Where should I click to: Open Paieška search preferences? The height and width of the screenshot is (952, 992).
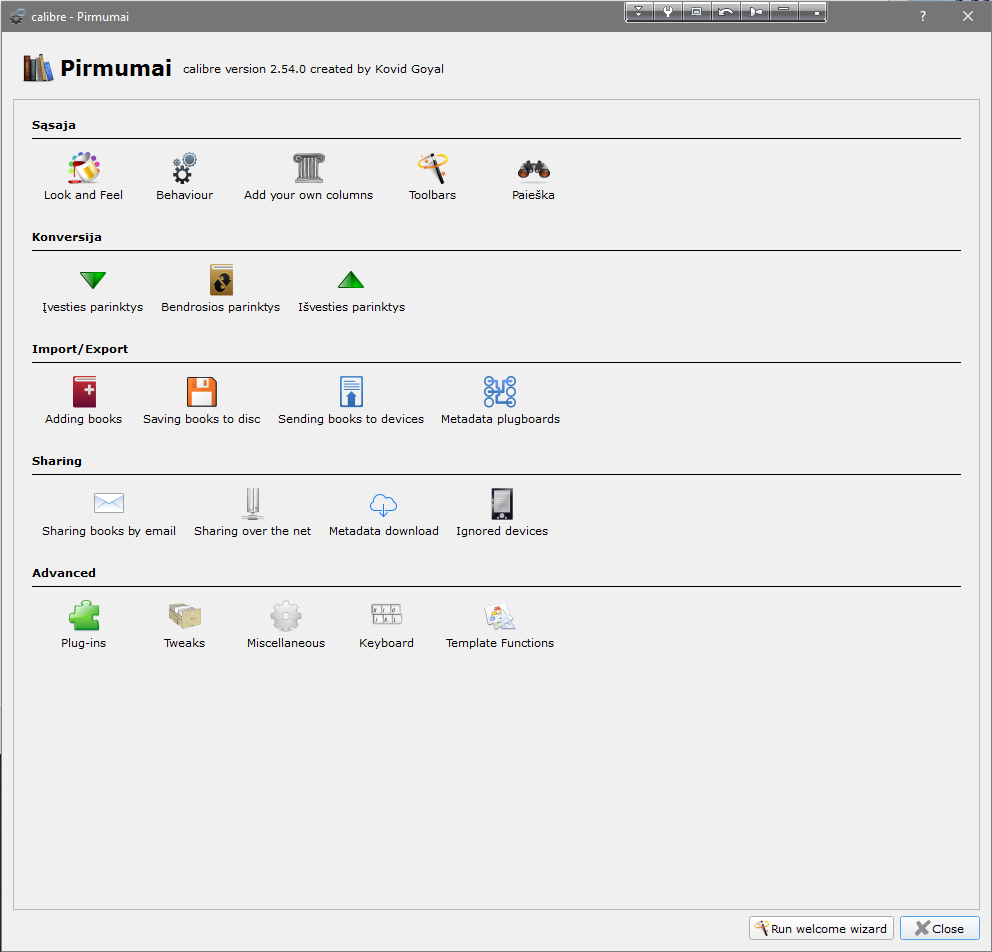533,176
